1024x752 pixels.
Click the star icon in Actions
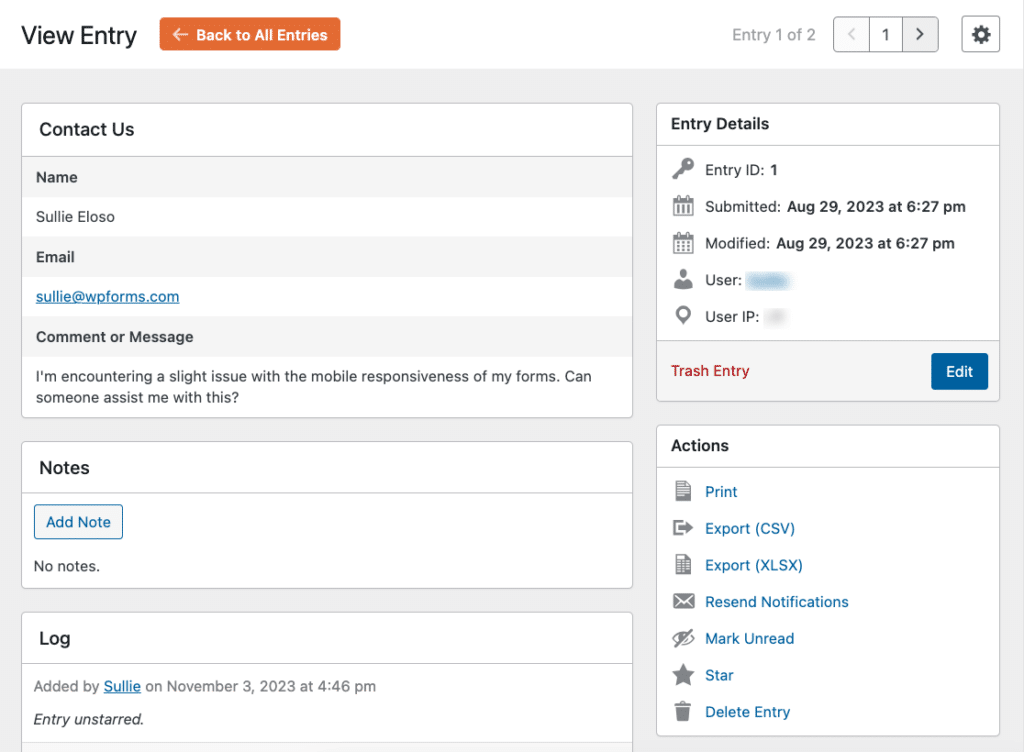(683, 675)
